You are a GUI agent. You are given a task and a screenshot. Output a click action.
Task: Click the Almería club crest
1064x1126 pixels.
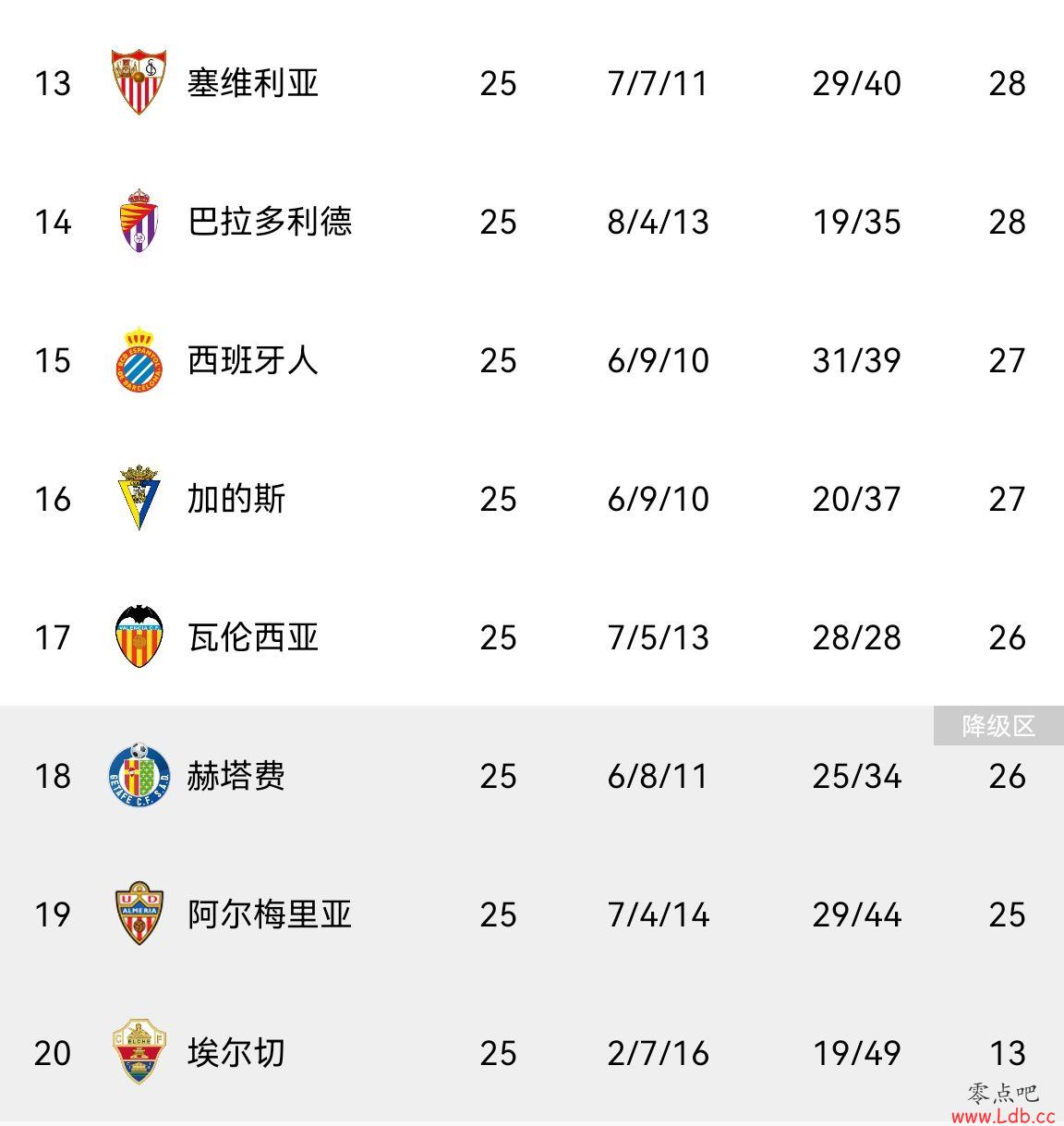139,914
